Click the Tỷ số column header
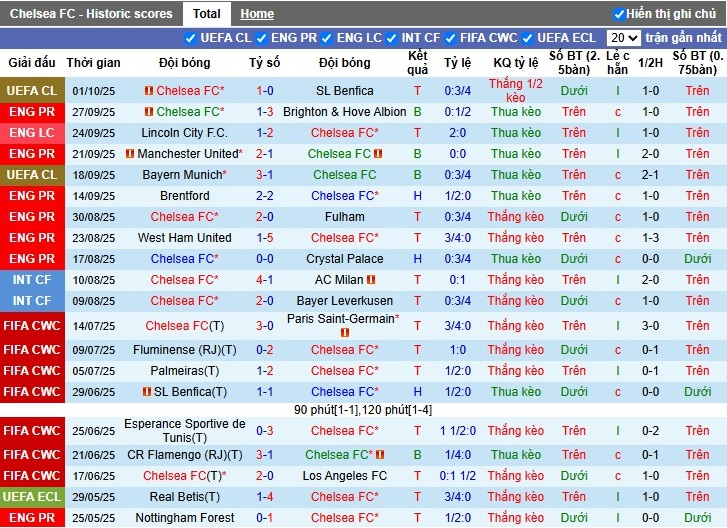Image resolution: width=727 pixels, height=528 pixels. [x=265, y=63]
